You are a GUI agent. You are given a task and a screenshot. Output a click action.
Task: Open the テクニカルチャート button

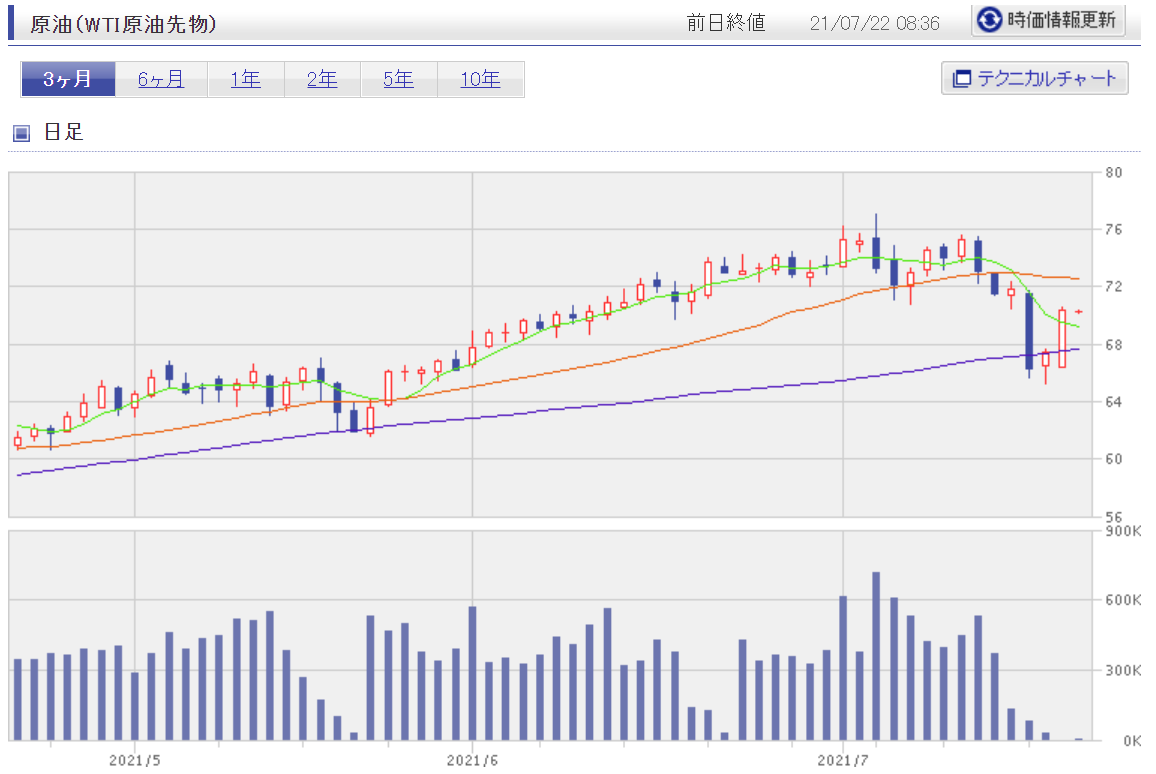1034,78
